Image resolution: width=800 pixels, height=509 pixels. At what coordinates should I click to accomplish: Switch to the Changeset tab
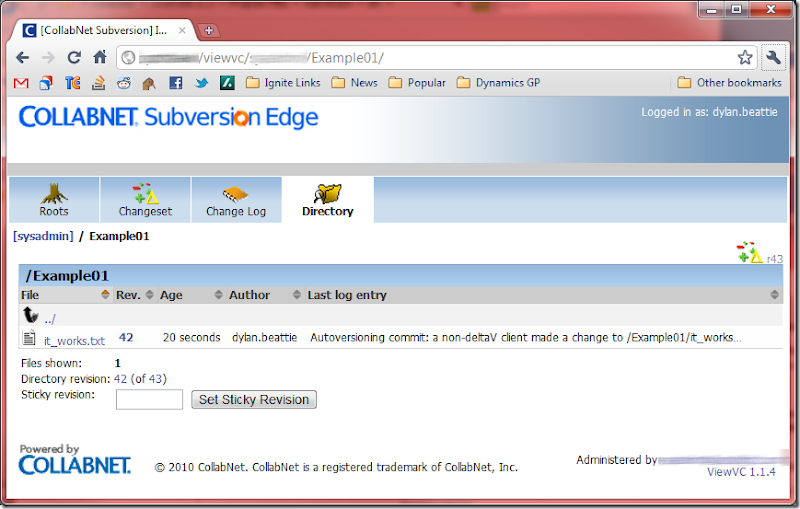(x=145, y=200)
